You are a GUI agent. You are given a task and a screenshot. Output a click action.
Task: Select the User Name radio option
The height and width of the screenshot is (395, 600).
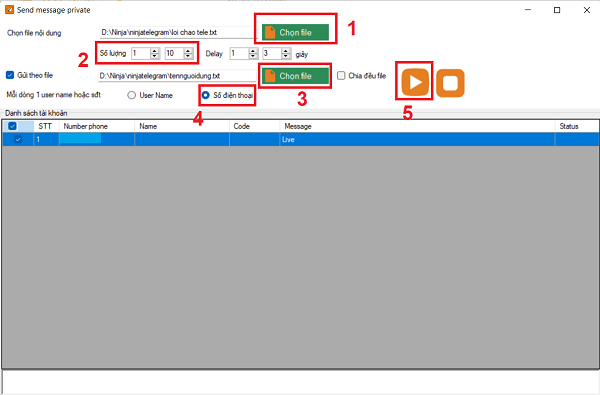point(132,95)
